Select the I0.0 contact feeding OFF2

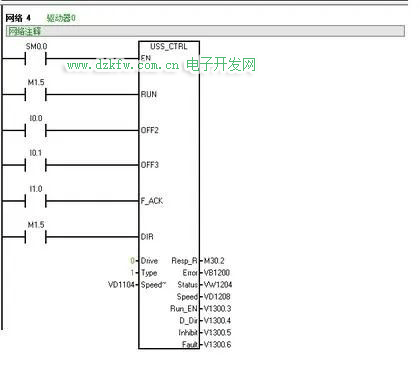pyautogui.click(x=36, y=130)
